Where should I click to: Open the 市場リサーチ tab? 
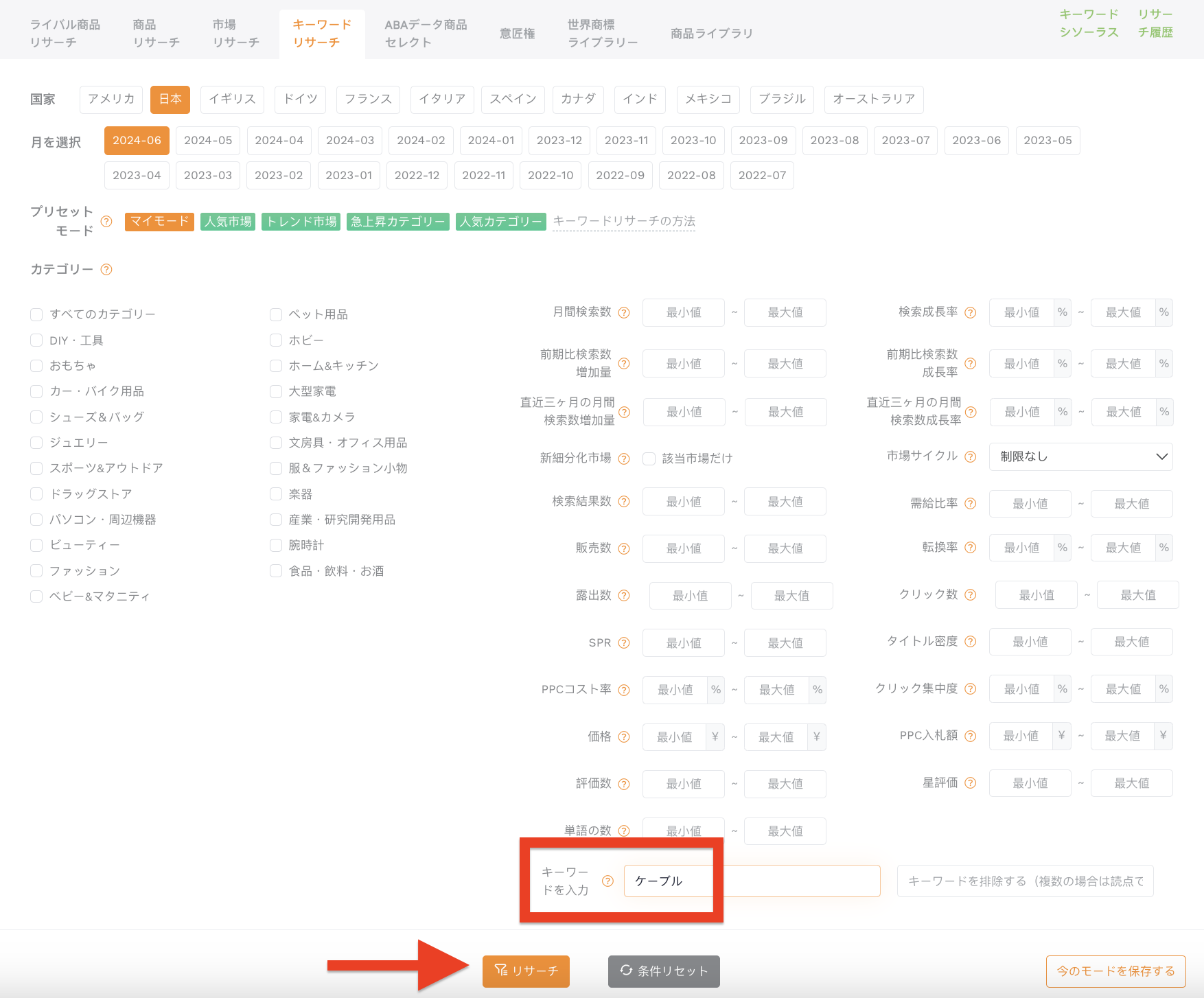[236, 33]
